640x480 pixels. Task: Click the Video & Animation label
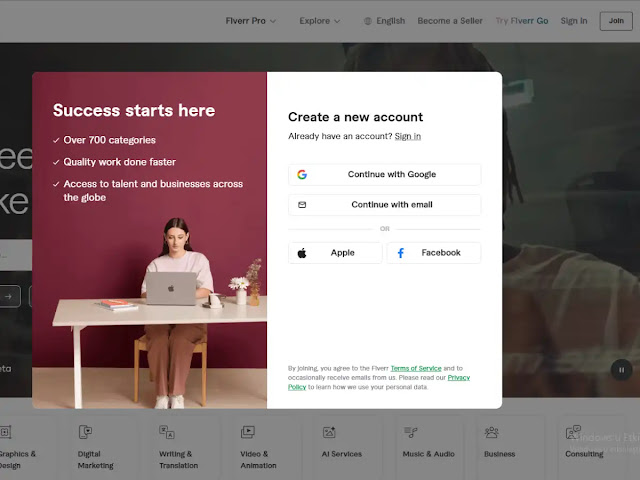coord(258,460)
